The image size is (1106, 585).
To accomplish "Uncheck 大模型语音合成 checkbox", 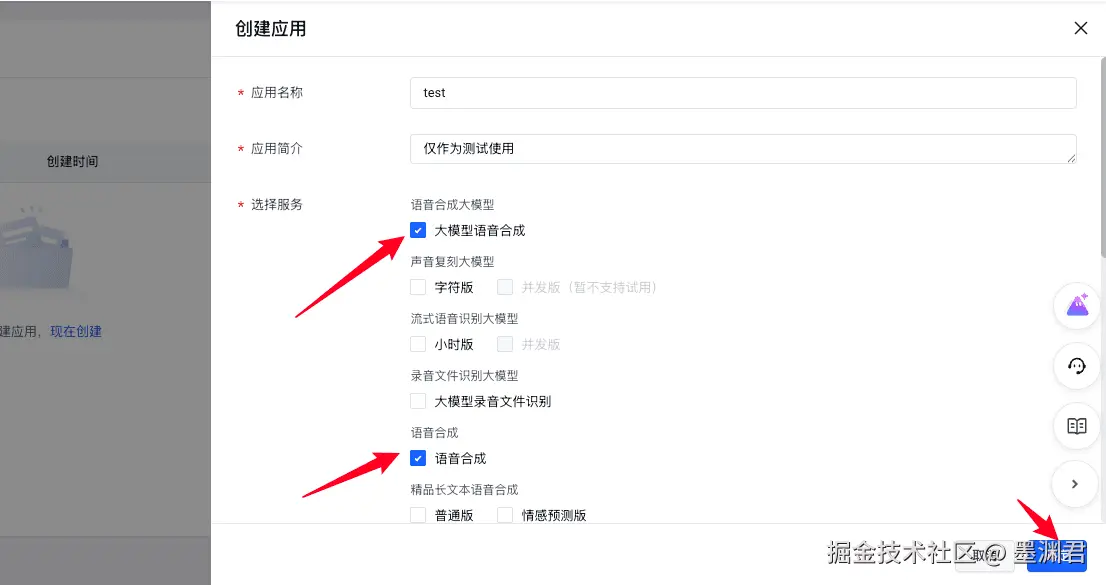I will click(x=418, y=230).
